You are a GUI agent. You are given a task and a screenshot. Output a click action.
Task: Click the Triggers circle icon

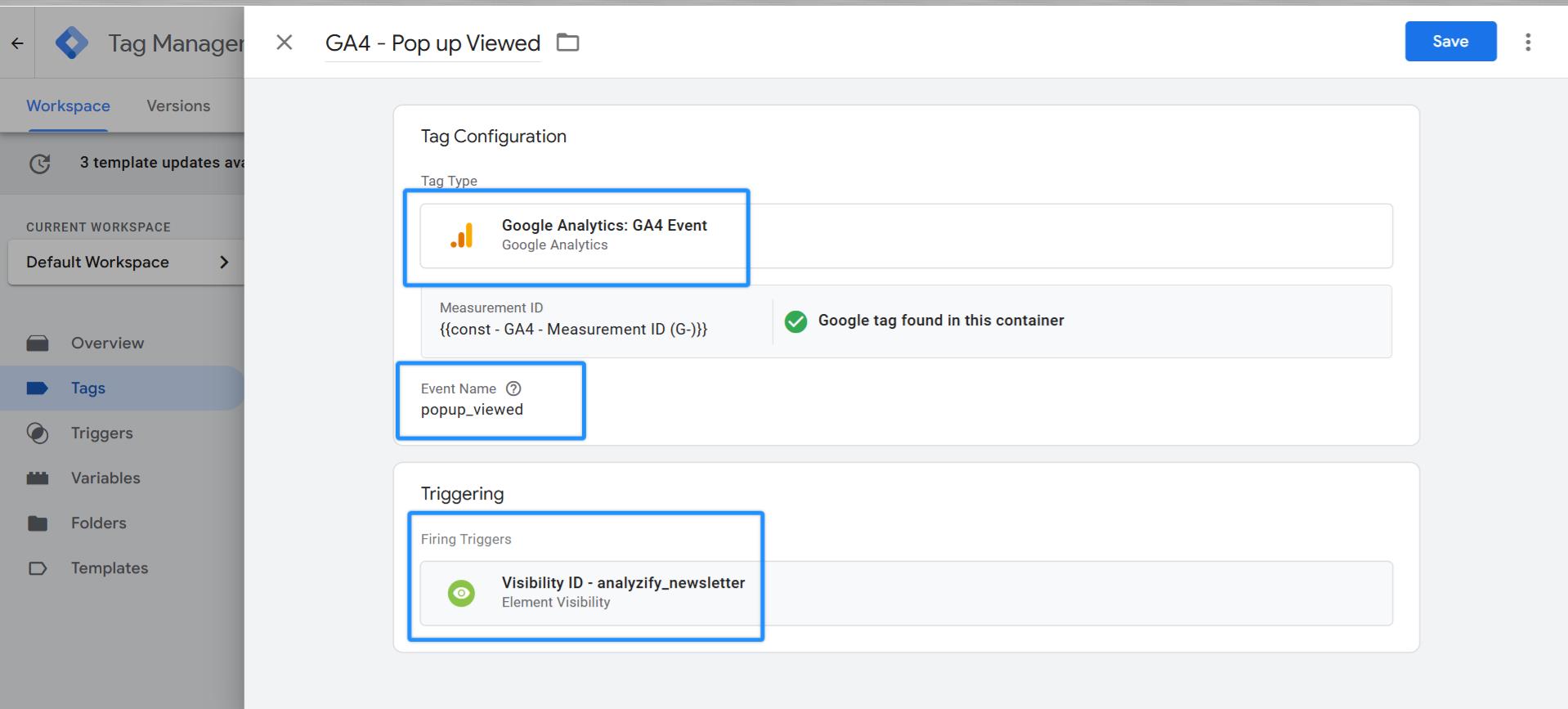[x=38, y=433]
